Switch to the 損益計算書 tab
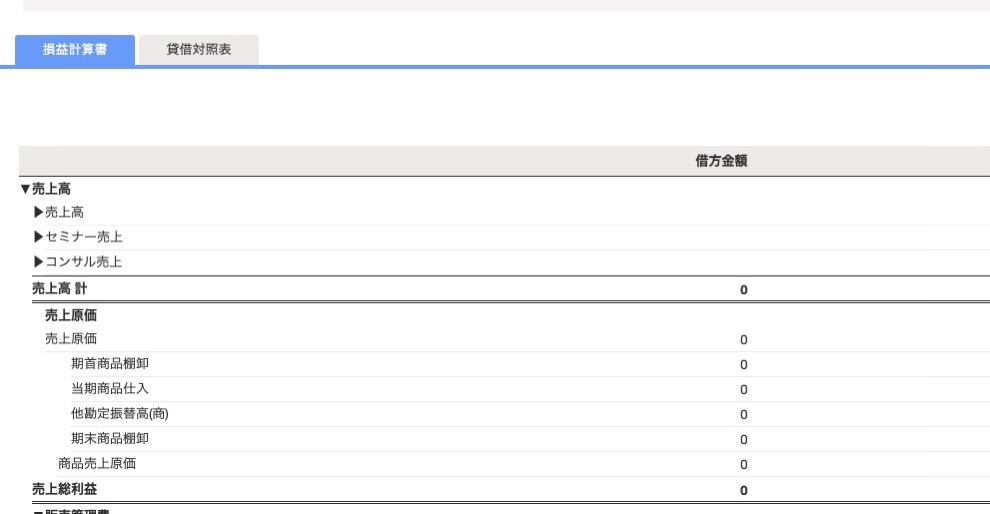The height and width of the screenshot is (514, 990). click(x=75, y=50)
